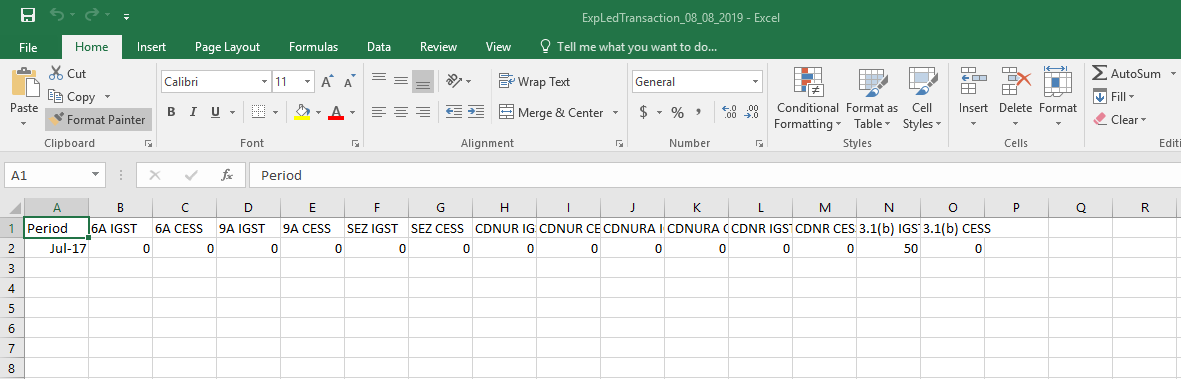This screenshot has height=379, width=1181.
Task: Toggle Bold formatting
Action: (x=171, y=112)
